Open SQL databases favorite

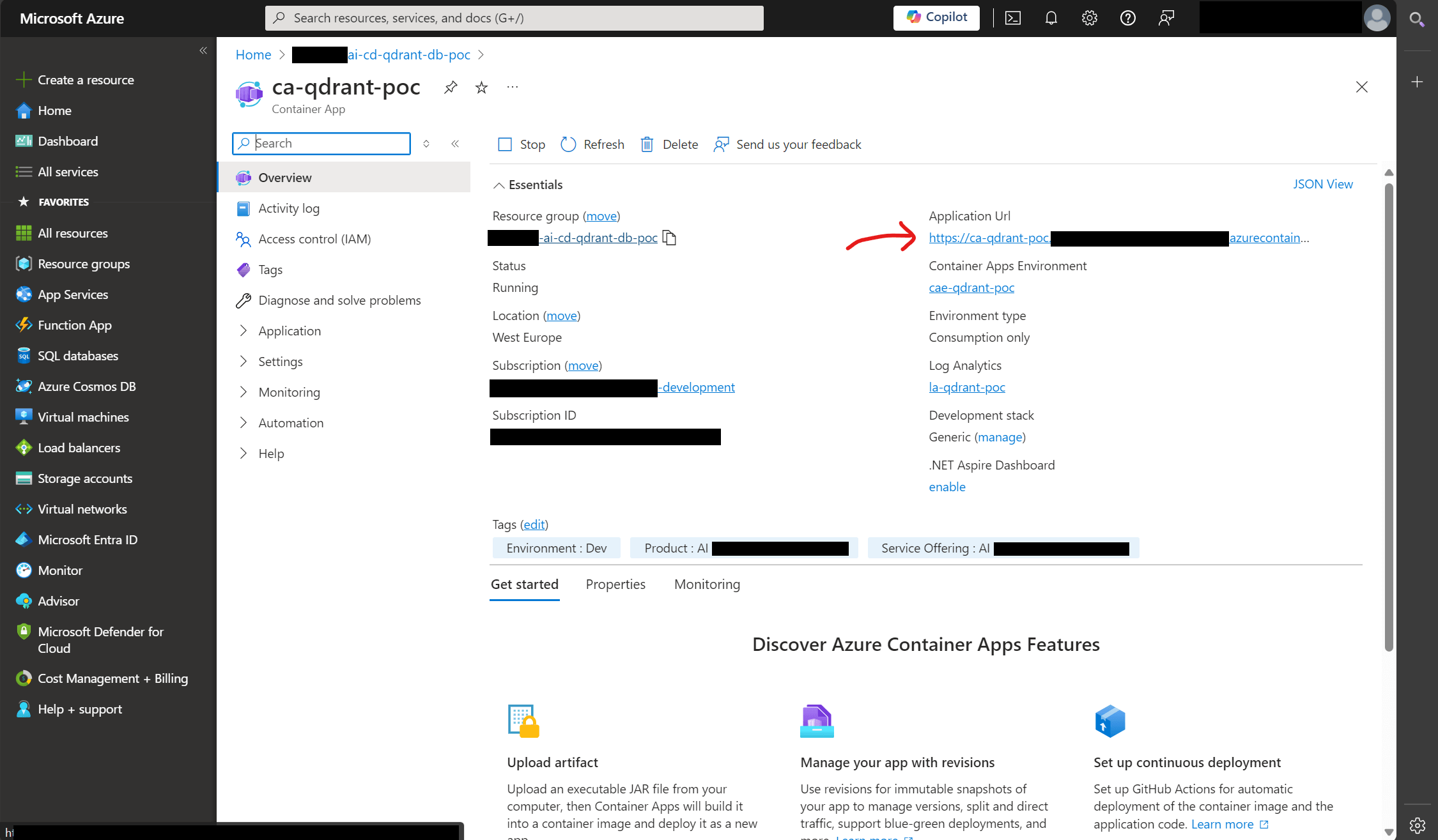coord(67,356)
